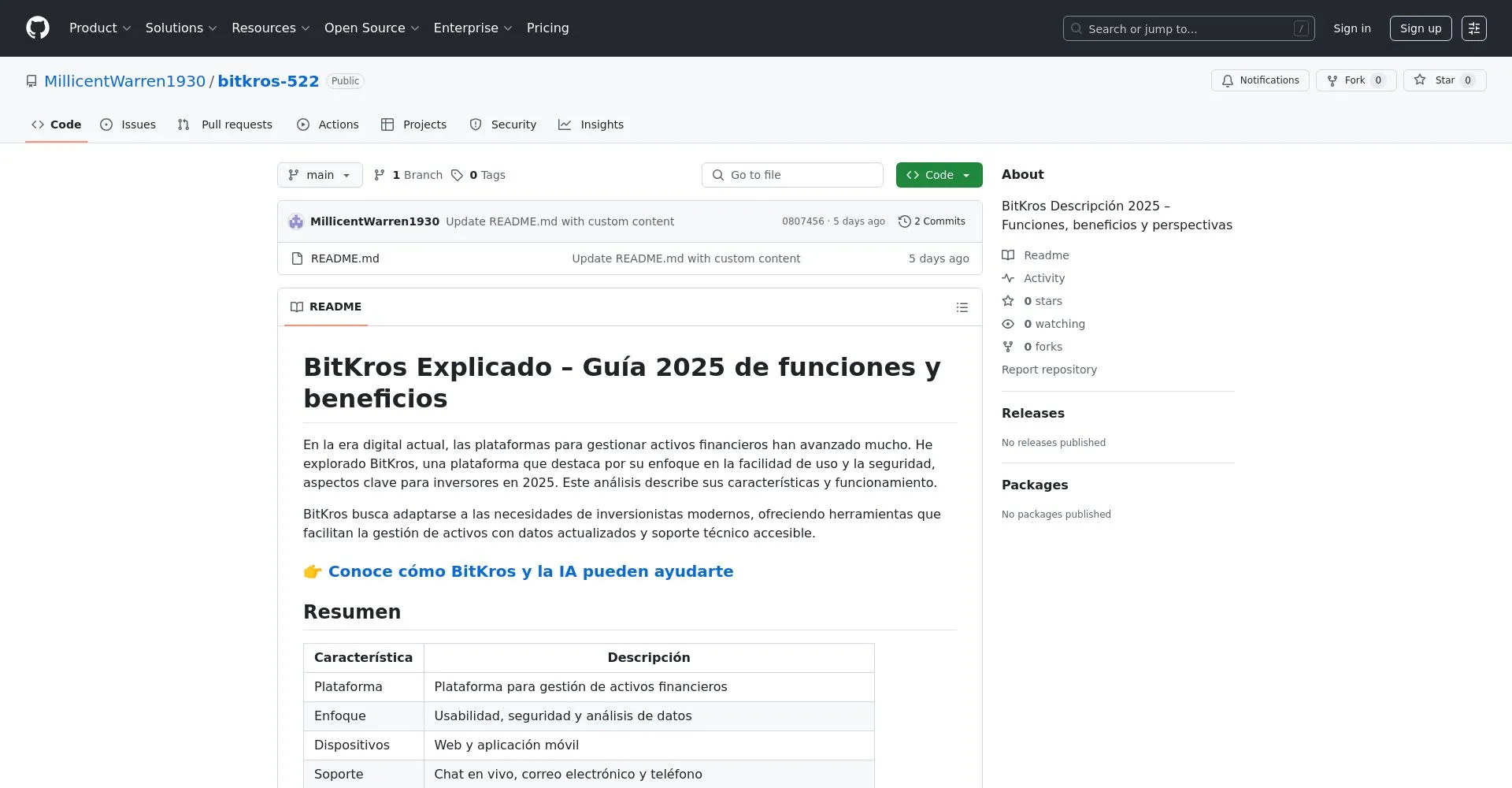Click the Public visibility badge
1512x788 pixels.
click(x=345, y=81)
